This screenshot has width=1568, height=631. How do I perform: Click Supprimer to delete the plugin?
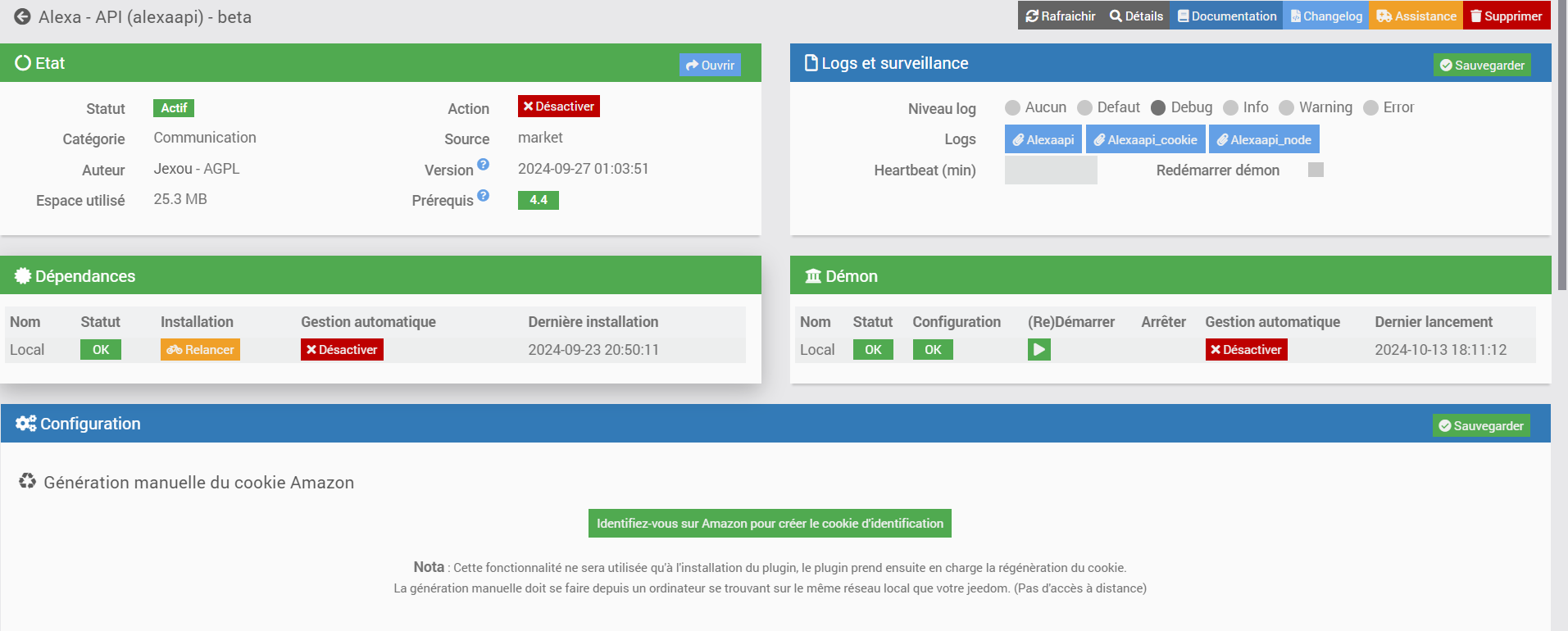[1507, 16]
